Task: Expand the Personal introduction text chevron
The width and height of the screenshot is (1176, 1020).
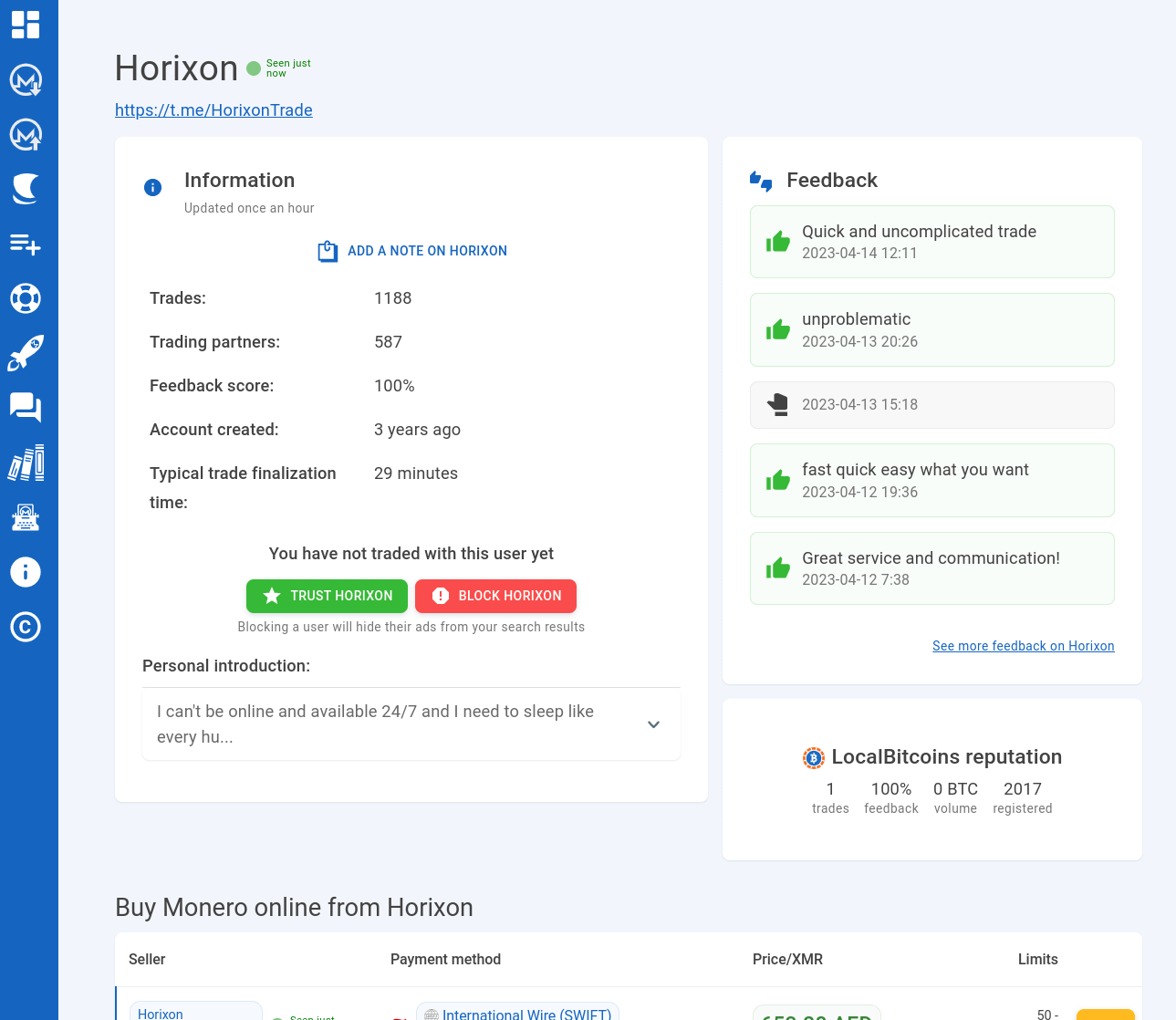Action: 653,724
